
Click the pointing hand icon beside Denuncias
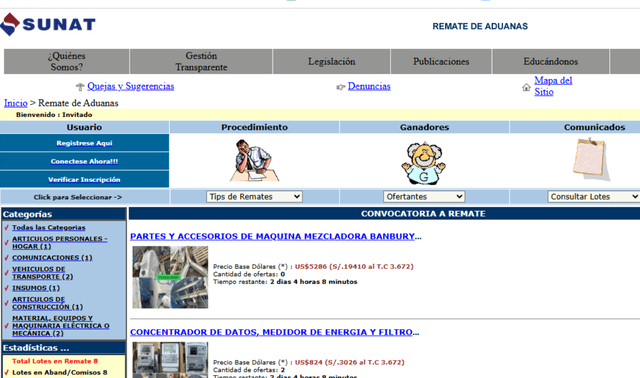[x=341, y=87]
